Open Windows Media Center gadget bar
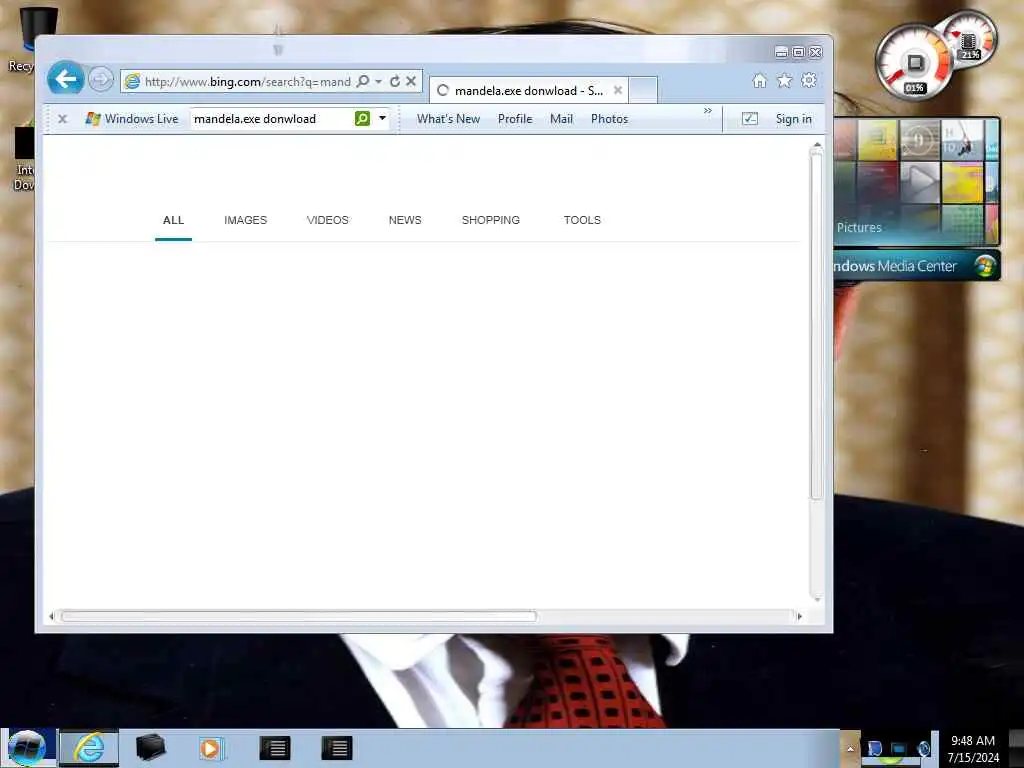The width and height of the screenshot is (1024, 768). coord(916,266)
